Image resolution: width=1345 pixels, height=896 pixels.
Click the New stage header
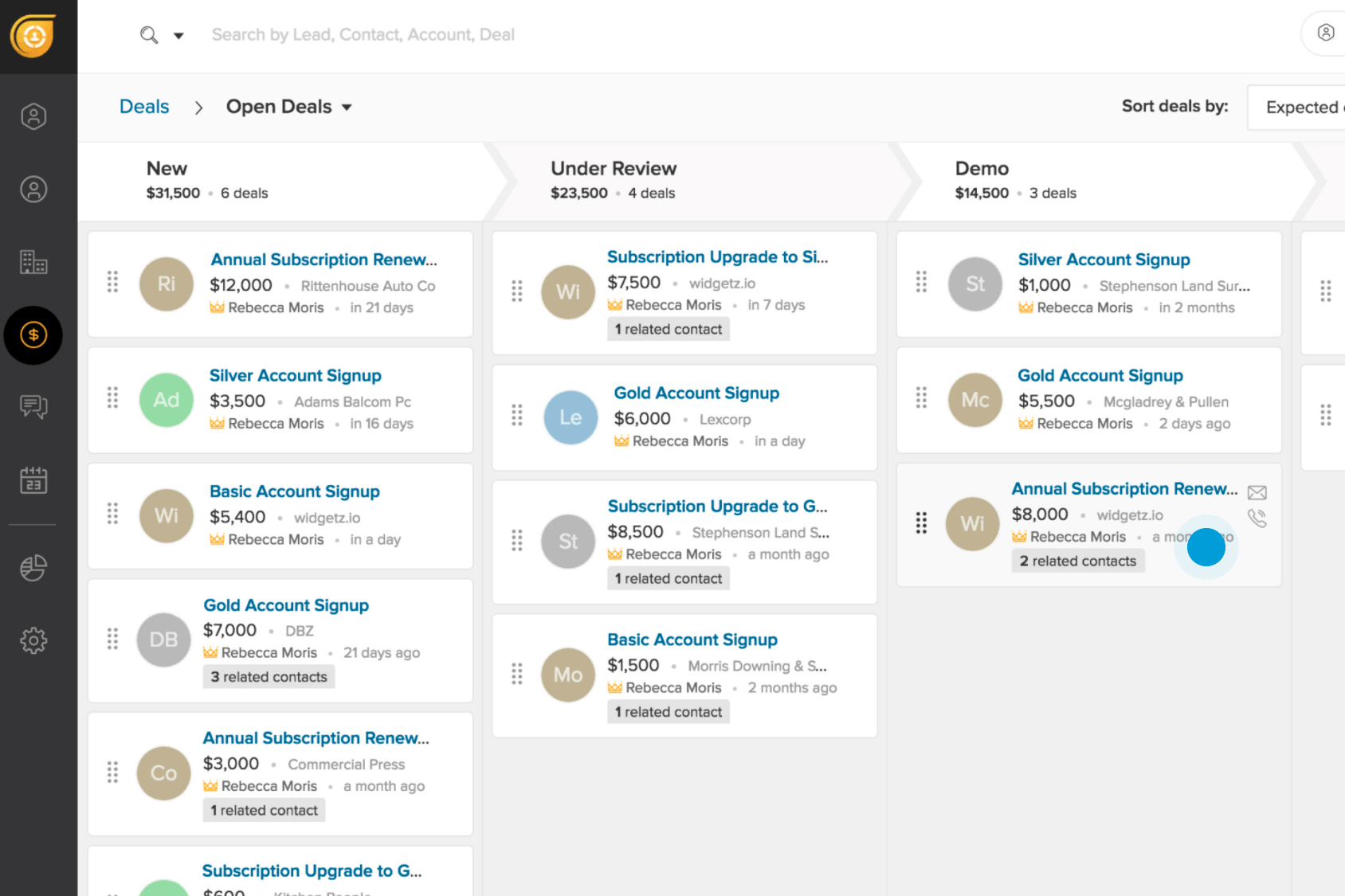tap(167, 169)
